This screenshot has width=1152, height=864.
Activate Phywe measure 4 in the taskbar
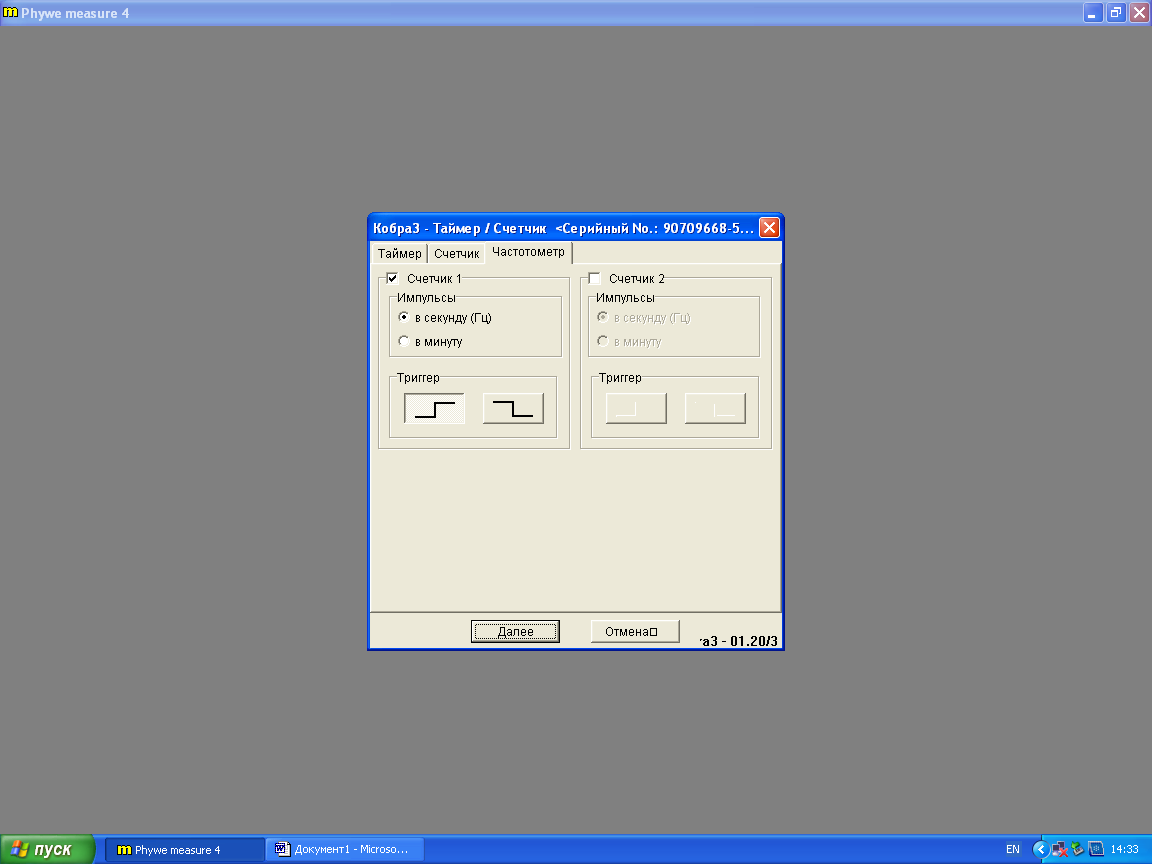click(x=184, y=850)
